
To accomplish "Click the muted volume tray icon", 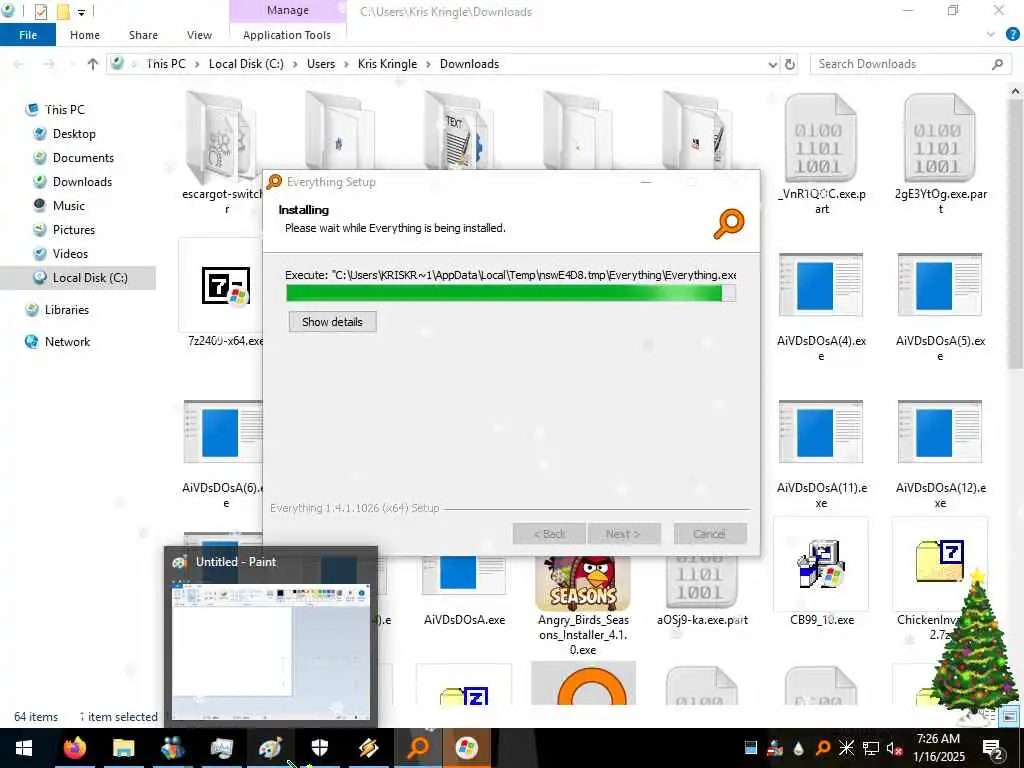I will pos(894,748).
